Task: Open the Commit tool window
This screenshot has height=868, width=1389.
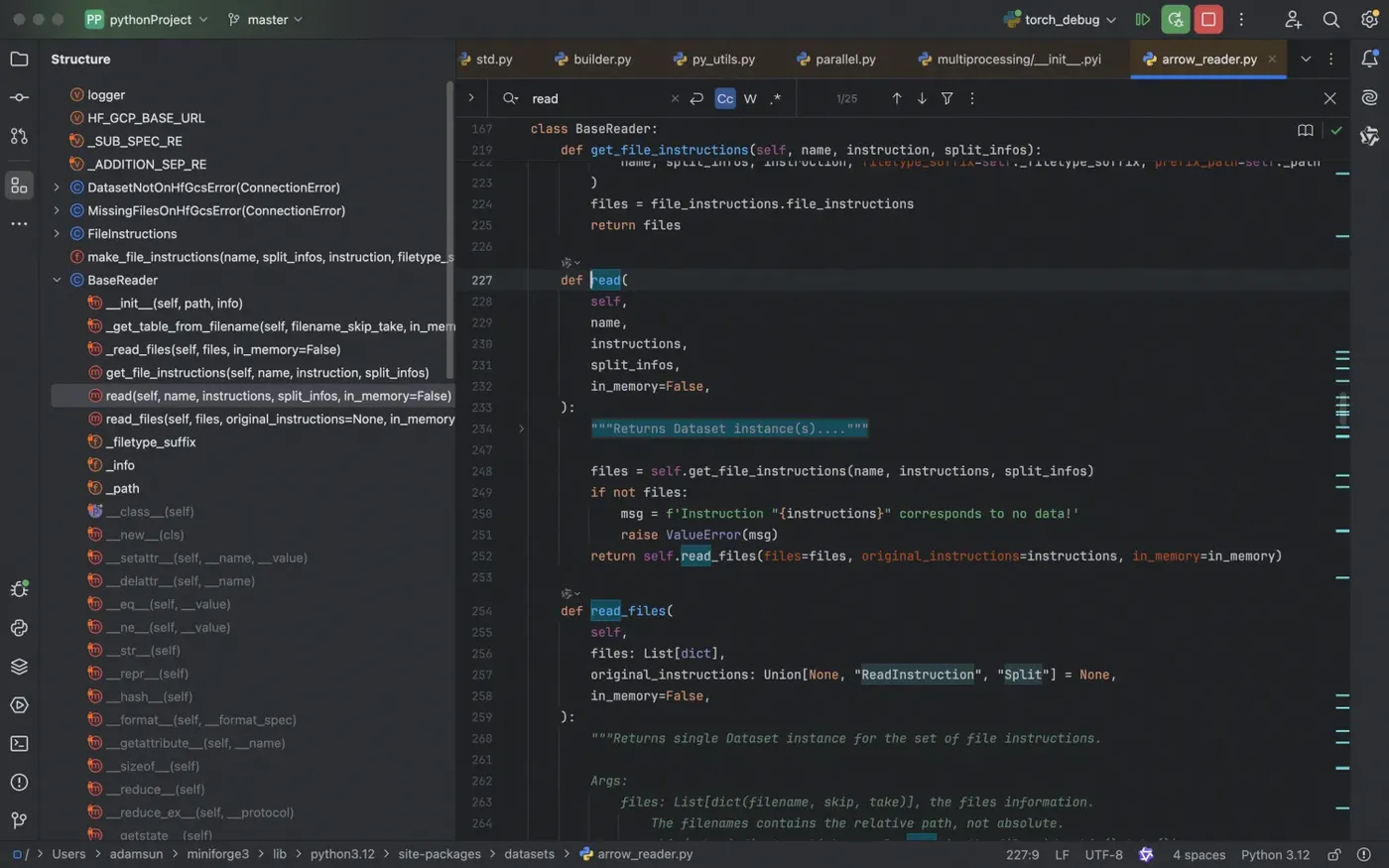Action: point(19,97)
